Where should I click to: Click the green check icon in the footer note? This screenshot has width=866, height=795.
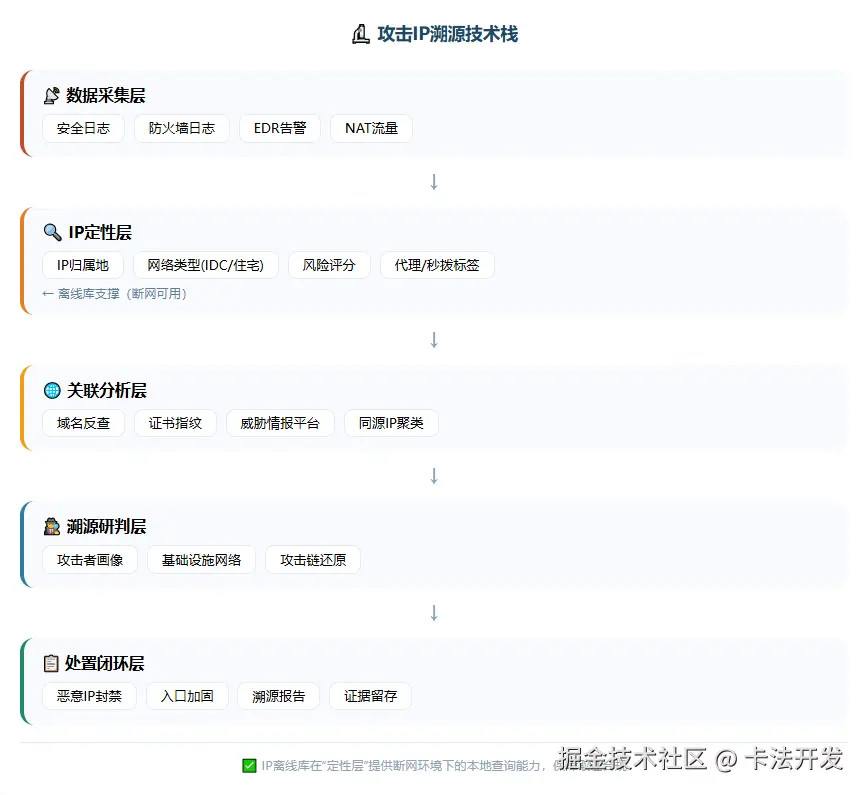click(249, 766)
